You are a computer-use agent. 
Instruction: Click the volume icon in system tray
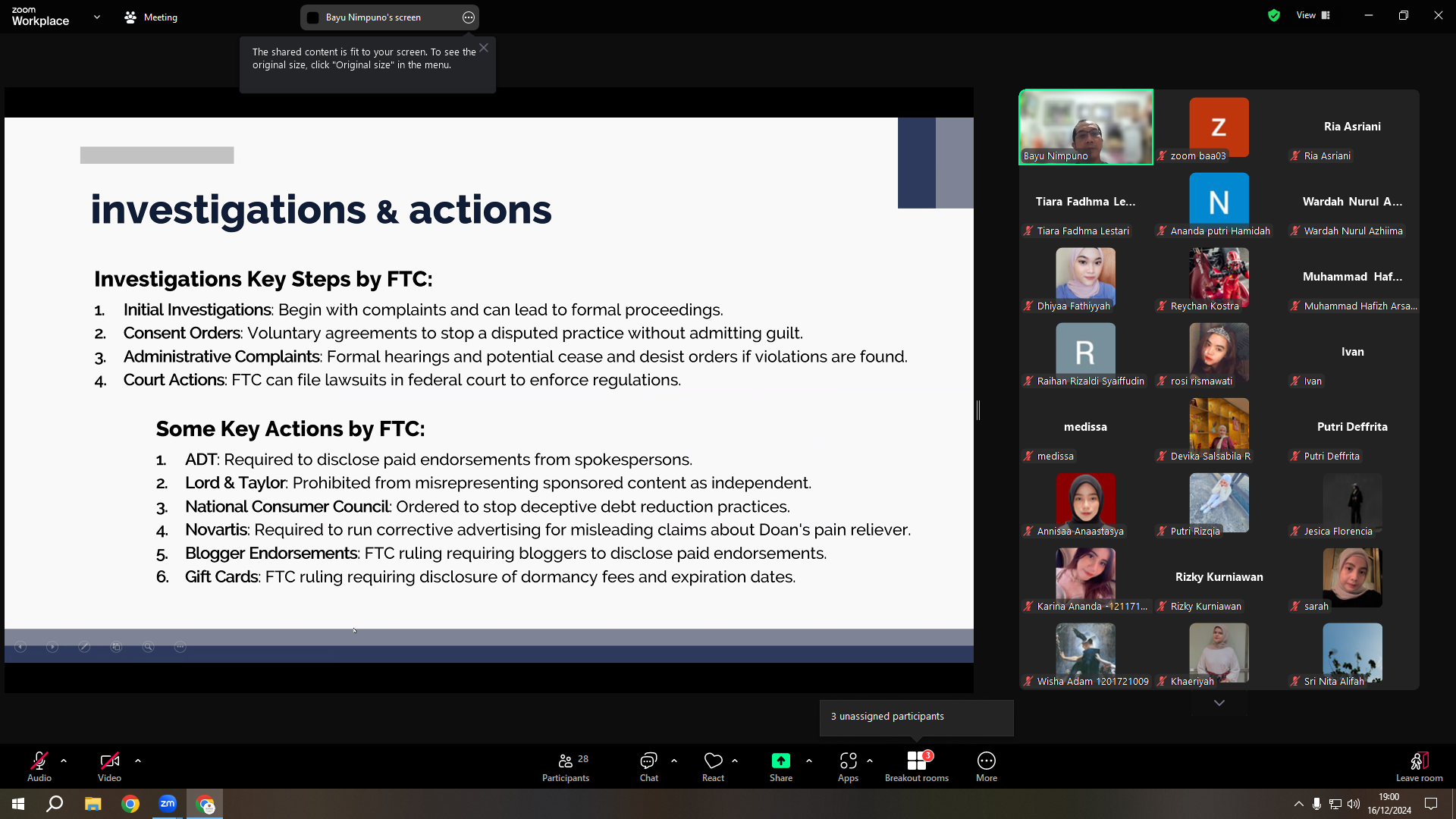pyautogui.click(x=1354, y=804)
